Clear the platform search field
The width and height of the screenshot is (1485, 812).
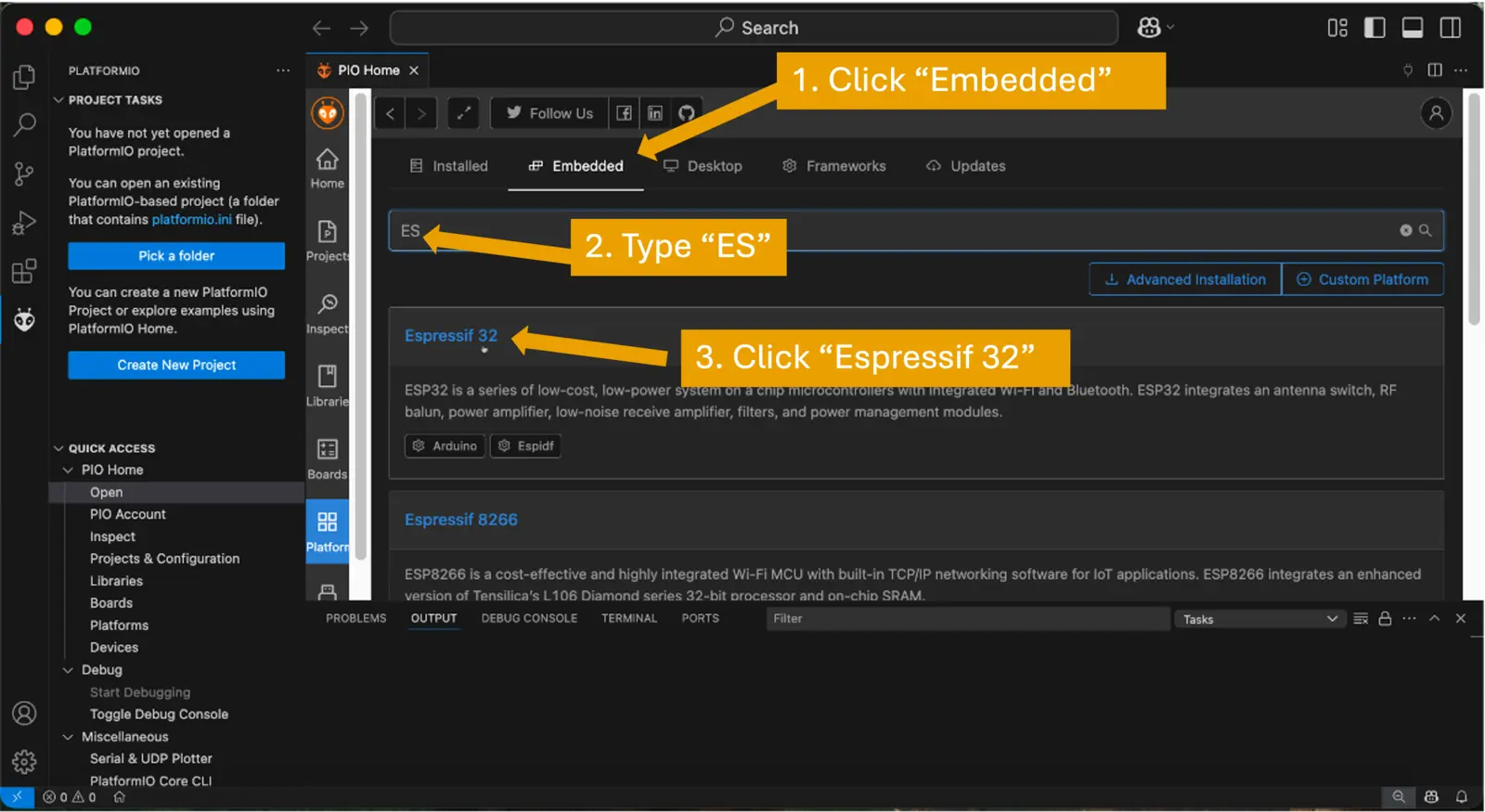(1406, 230)
